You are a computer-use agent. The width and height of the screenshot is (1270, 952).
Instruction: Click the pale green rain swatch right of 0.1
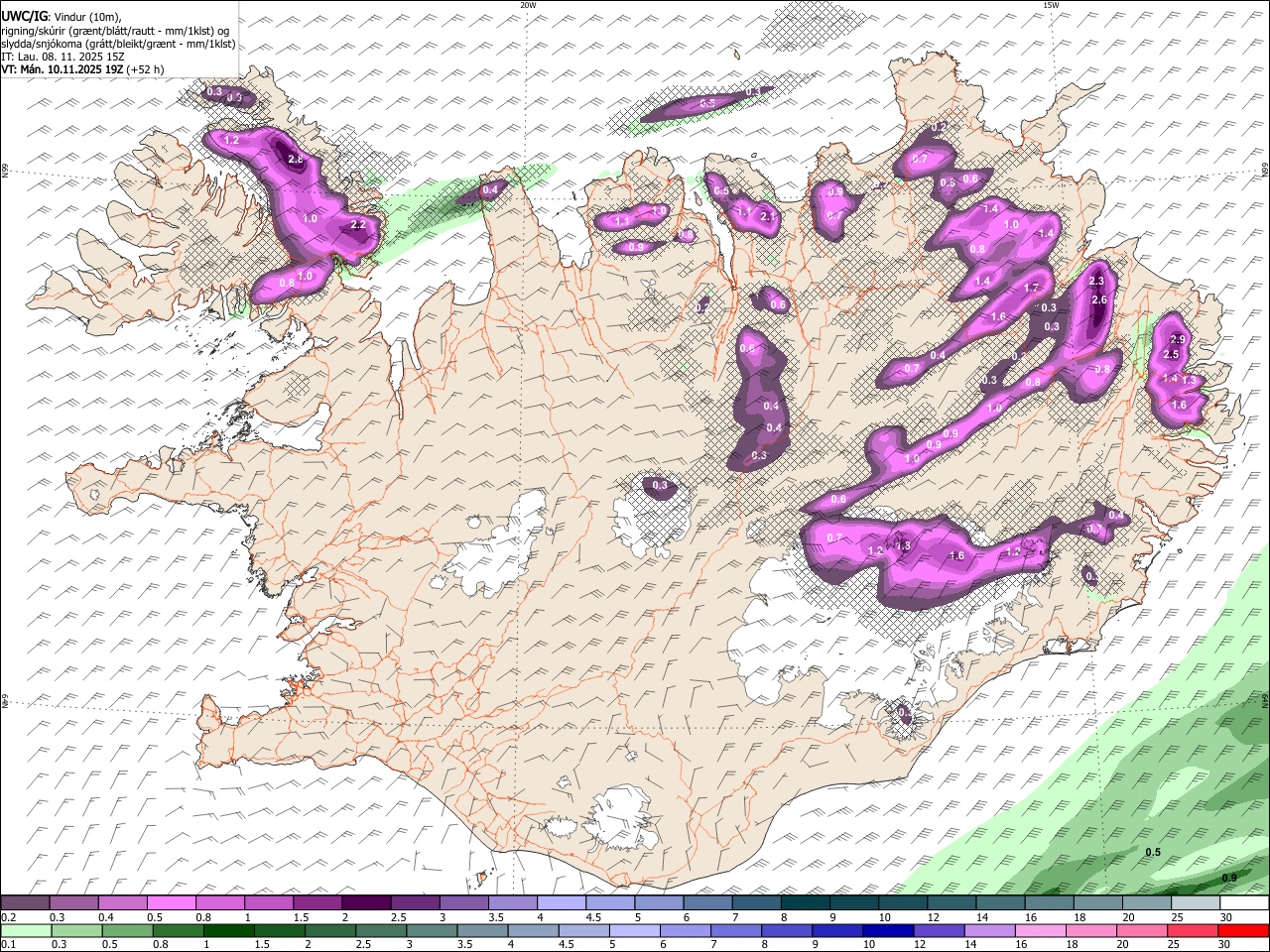[26, 930]
